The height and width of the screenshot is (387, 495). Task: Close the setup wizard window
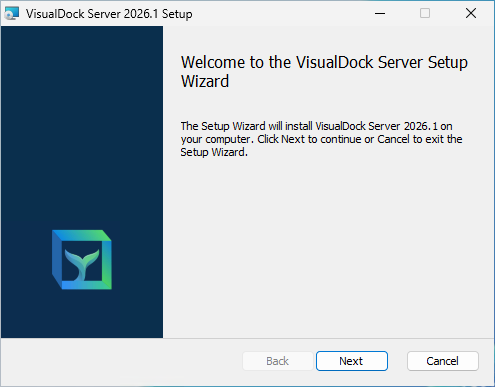[x=471, y=13]
